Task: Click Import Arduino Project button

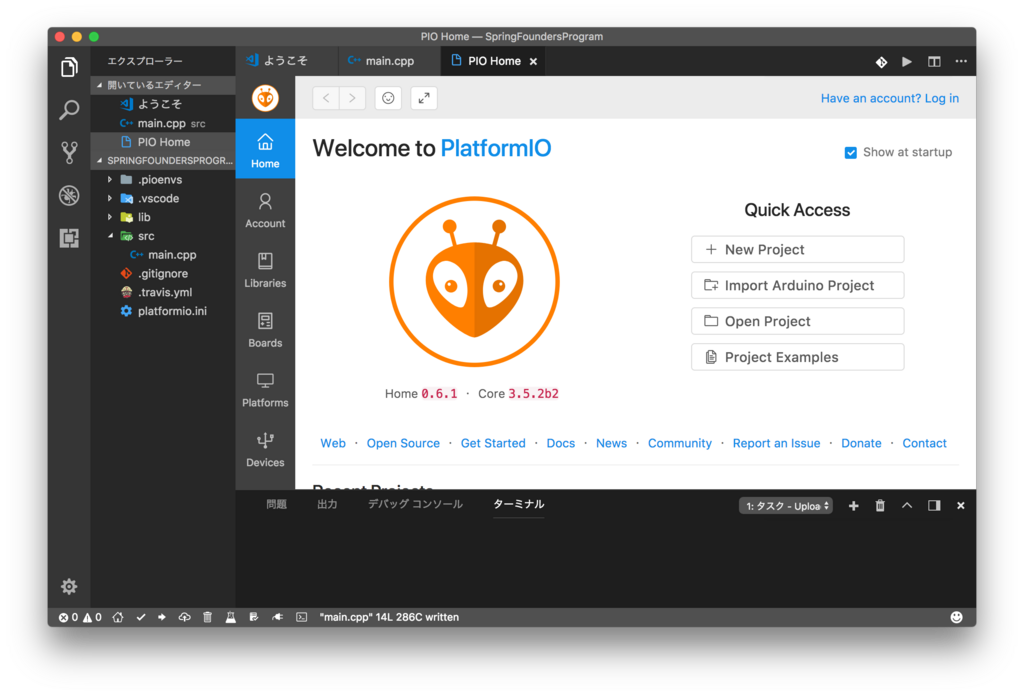Action: point(797,285)
